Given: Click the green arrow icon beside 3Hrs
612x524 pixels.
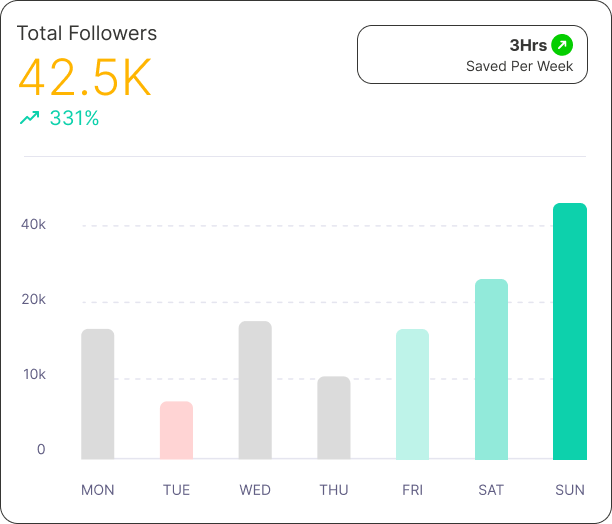Looking at the screenshot, I should click(563, 45).
